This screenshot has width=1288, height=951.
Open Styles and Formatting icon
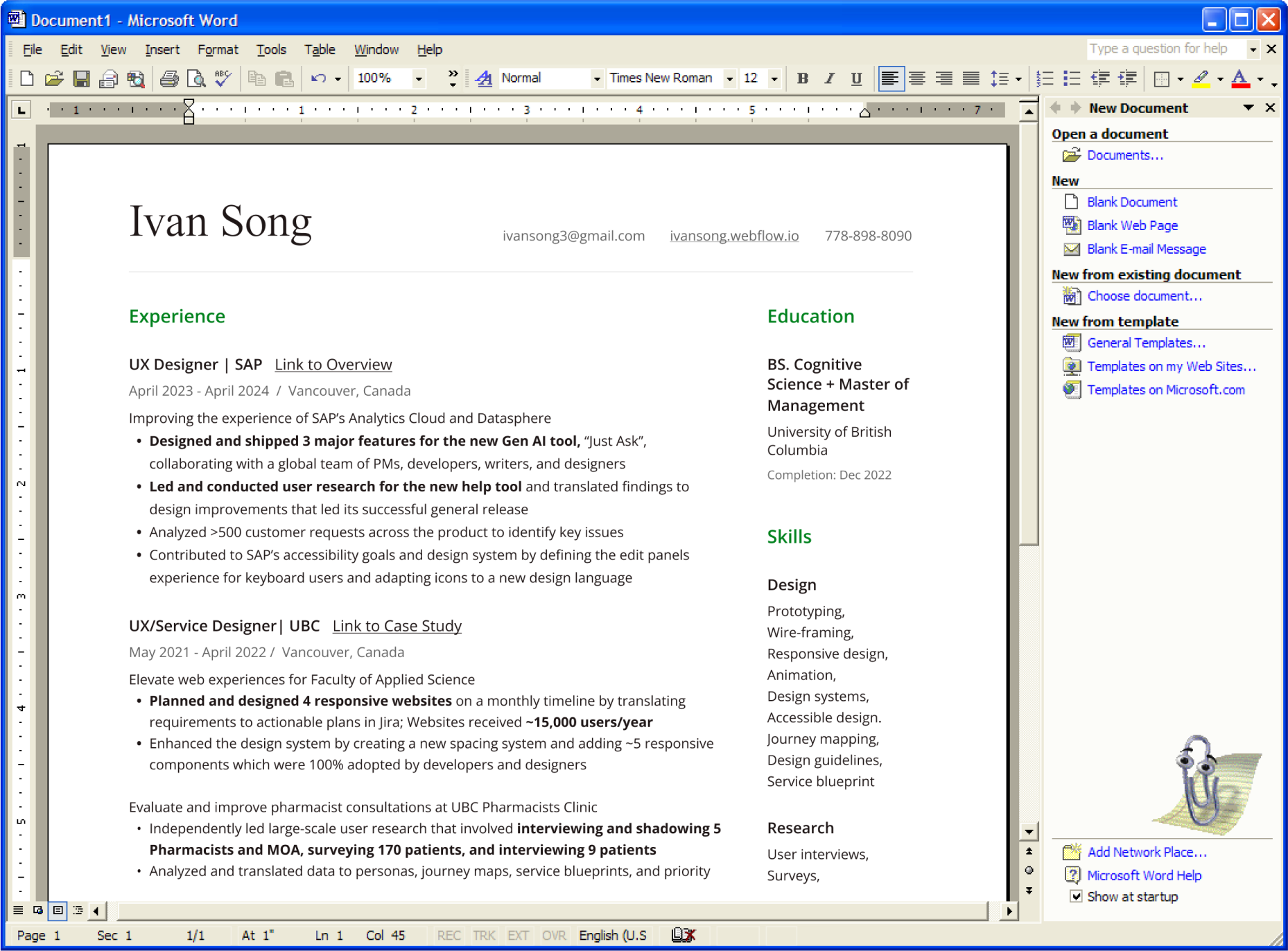(484, 78)
